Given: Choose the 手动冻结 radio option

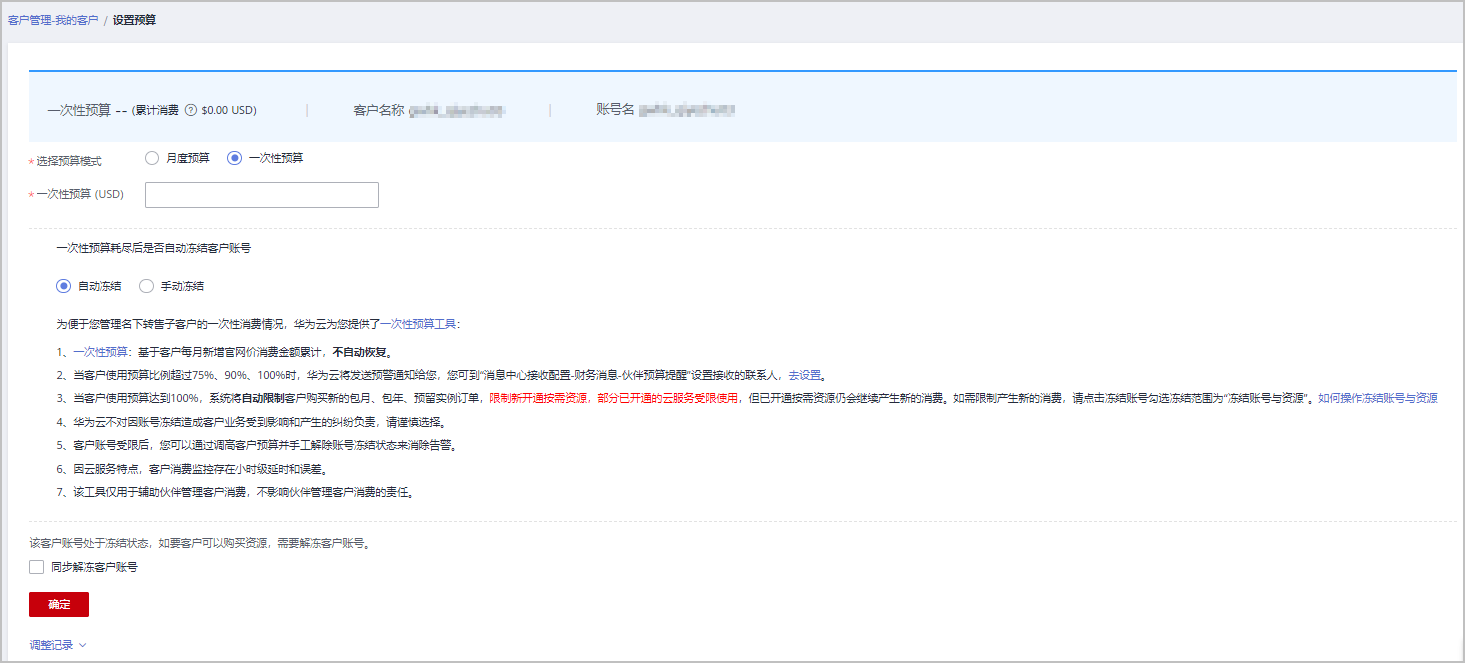Looking at the screenshot, I should click(147, 286).
